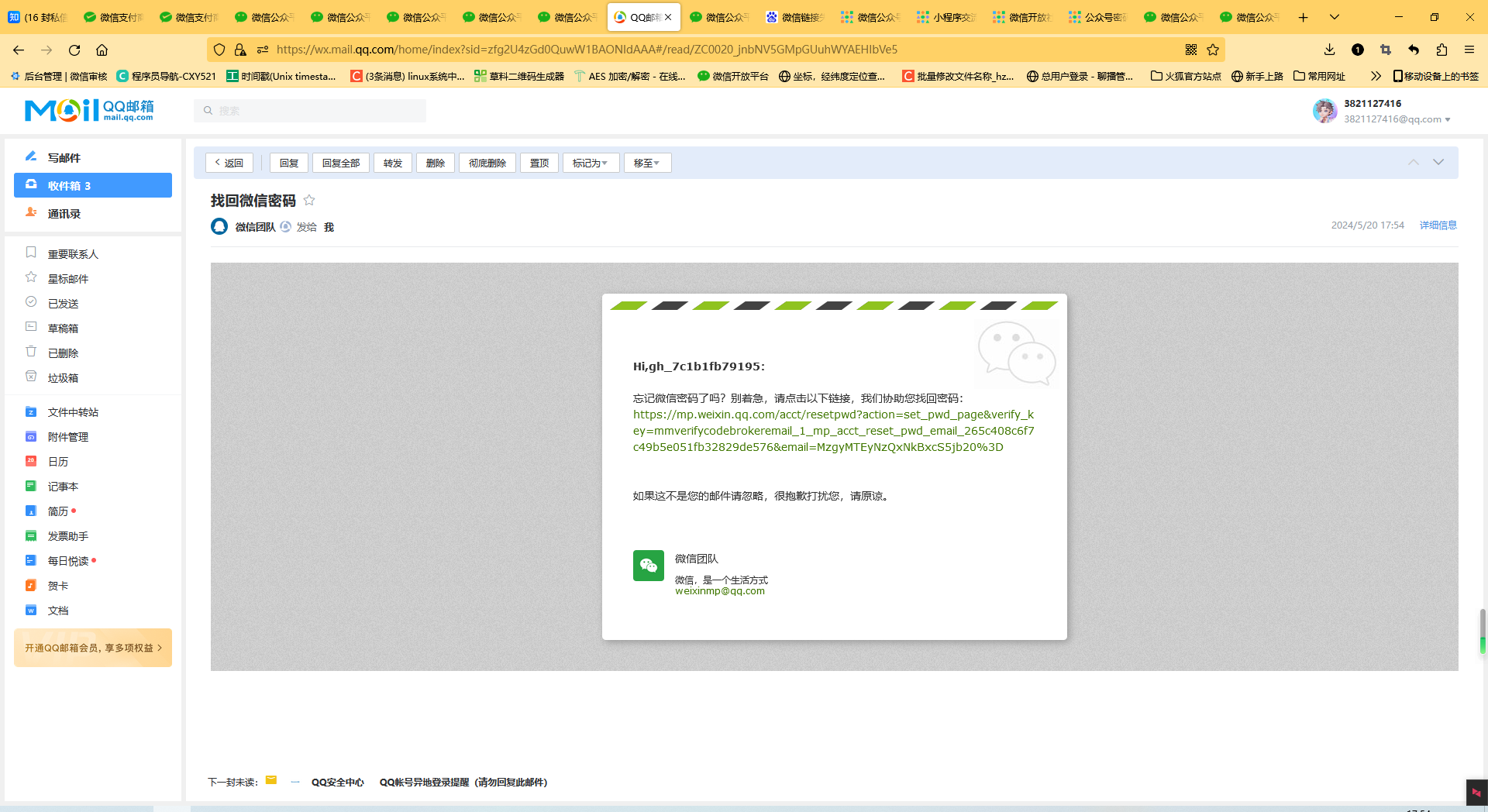Image resolution: width=1488 pixels, height=812 pixels.
Task: Click the attachment management icon
Action: pos(31,436)
